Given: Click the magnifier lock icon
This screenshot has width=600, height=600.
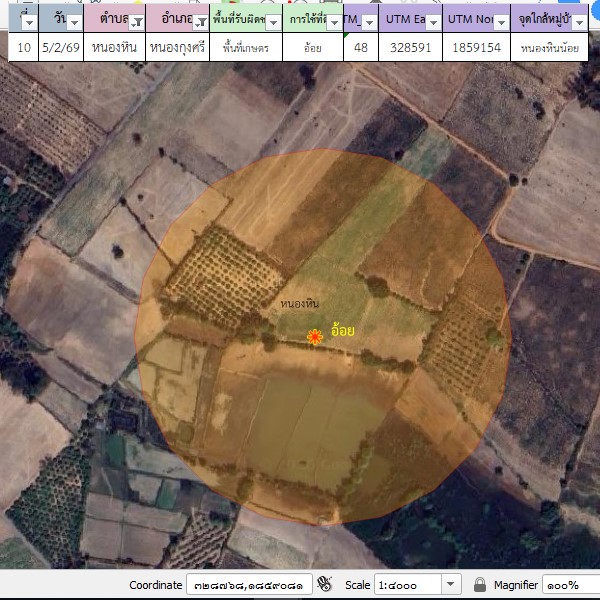Looking at the screenshot, I should (x=479, y=584).
